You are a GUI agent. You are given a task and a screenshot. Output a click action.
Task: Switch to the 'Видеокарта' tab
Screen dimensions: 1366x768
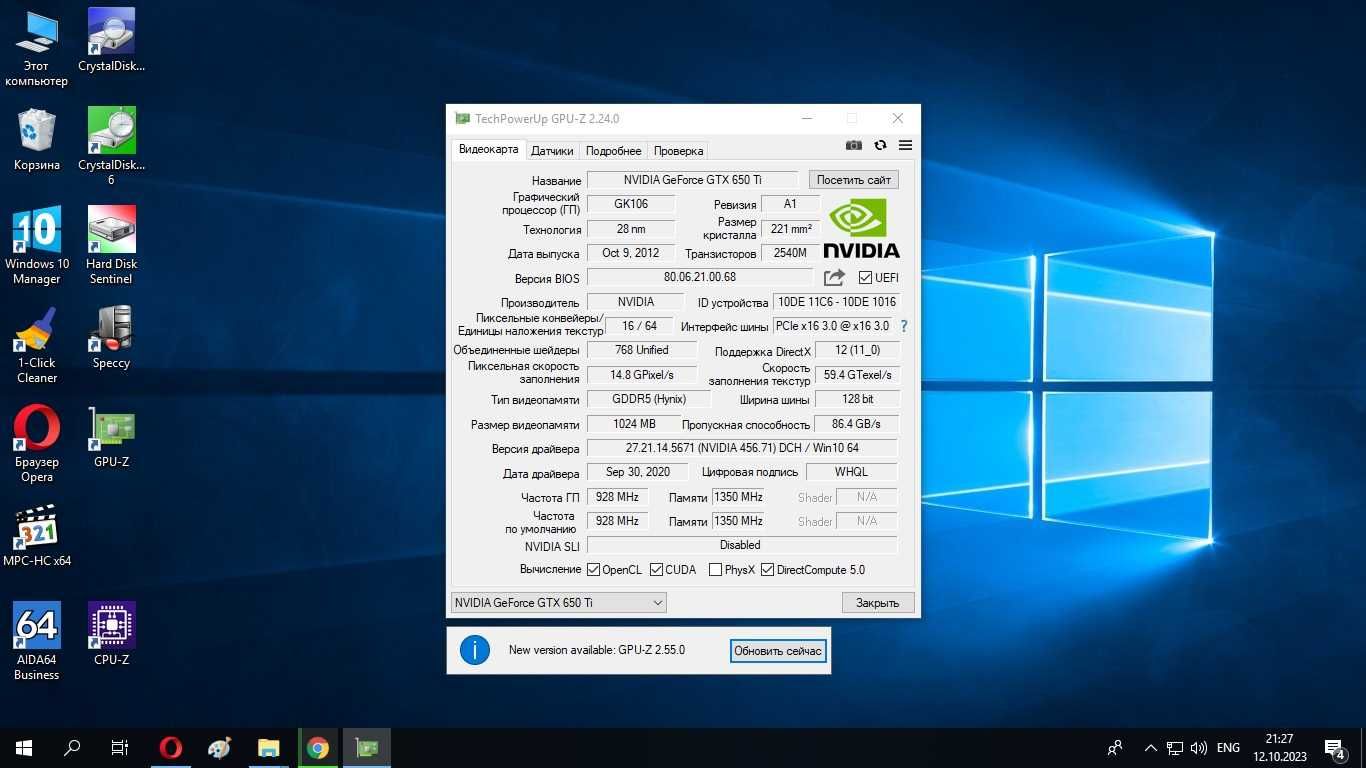click(x=488, y=150)
